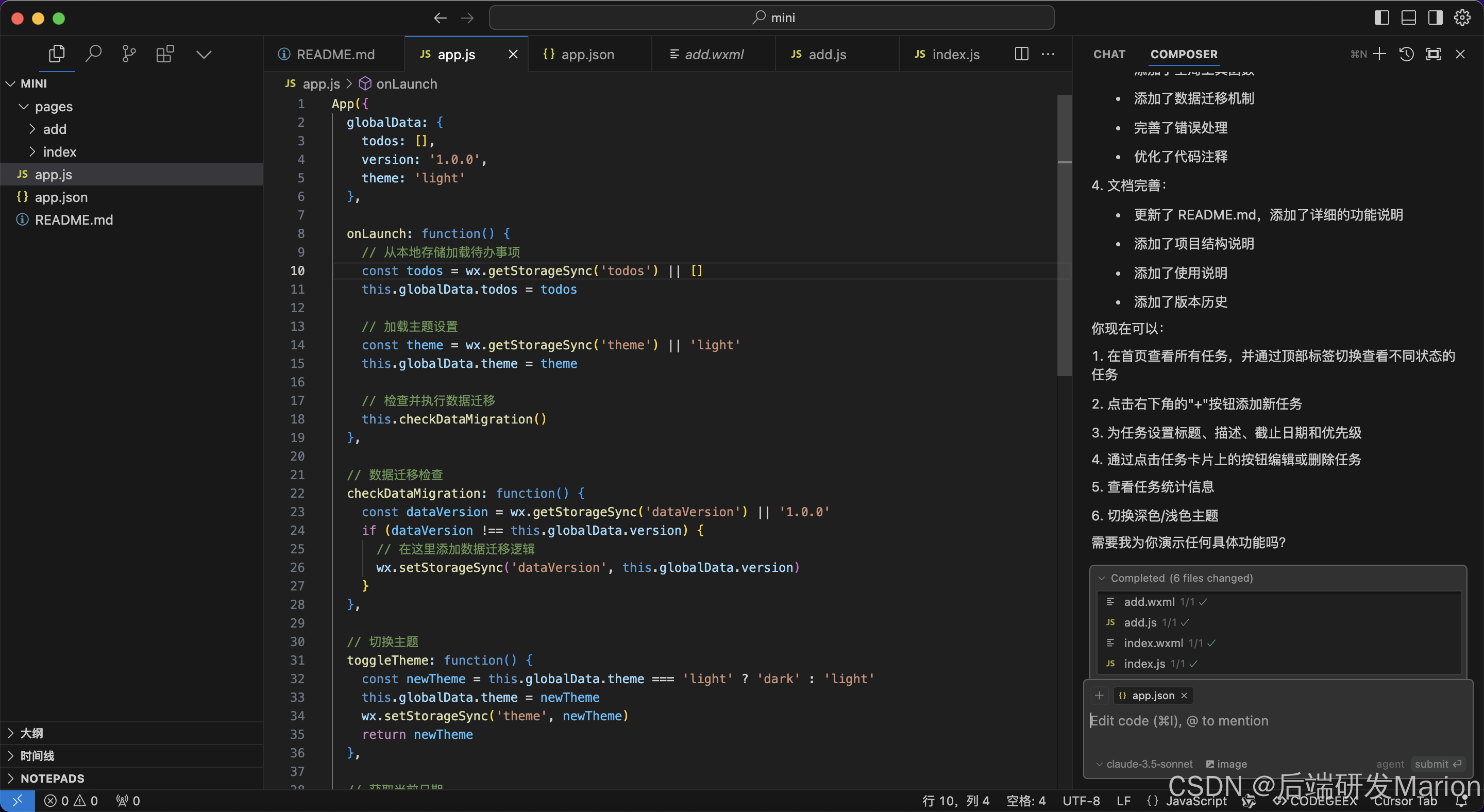Show errors and warnings count

coord(72,801)
